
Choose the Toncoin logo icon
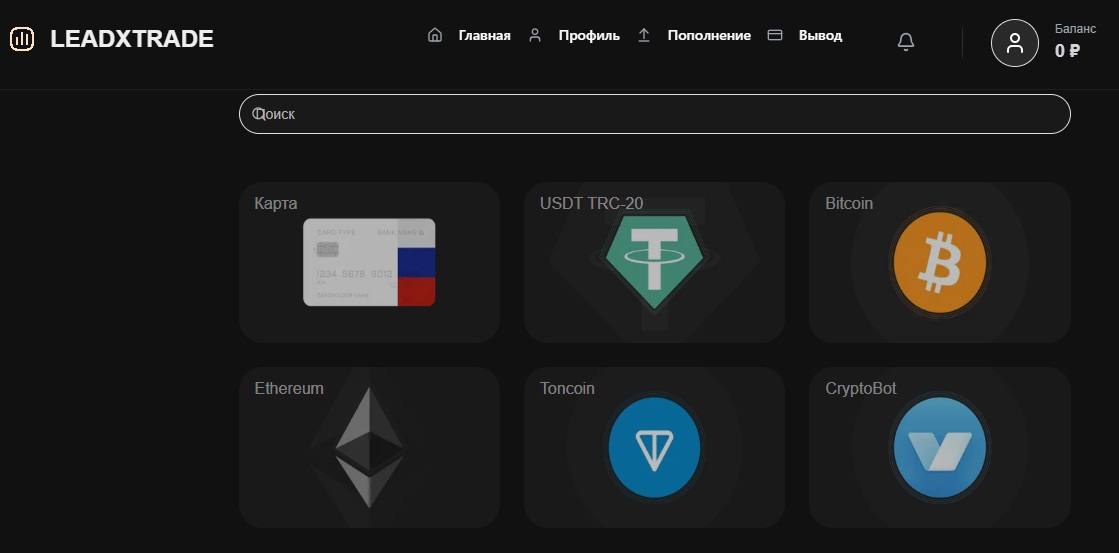[654, 447]
